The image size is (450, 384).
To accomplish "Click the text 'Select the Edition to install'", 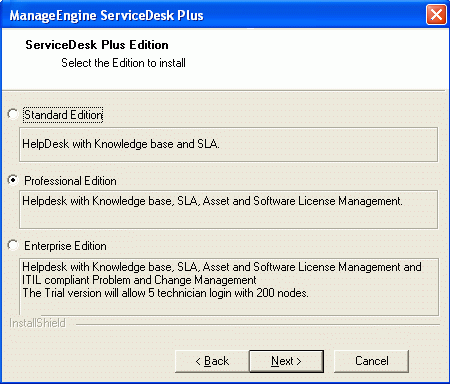I will pos(123,63).
